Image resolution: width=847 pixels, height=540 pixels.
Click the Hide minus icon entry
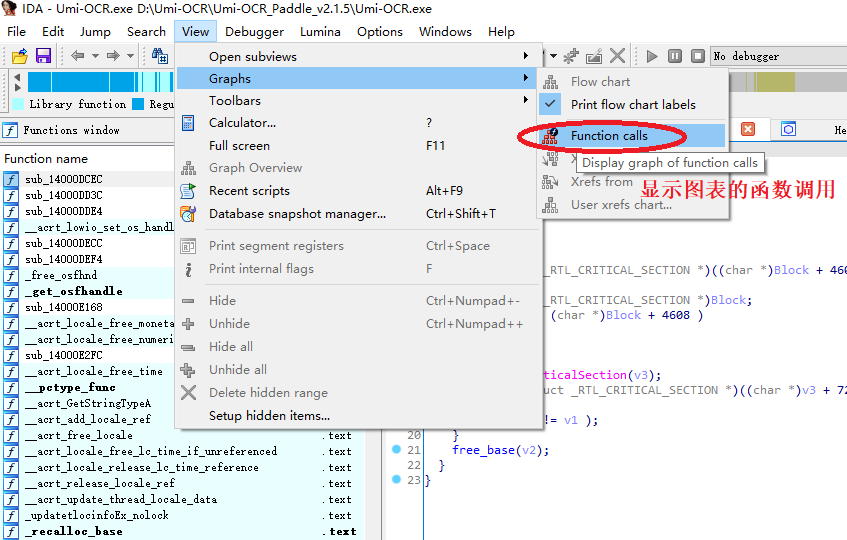[188, 301]
